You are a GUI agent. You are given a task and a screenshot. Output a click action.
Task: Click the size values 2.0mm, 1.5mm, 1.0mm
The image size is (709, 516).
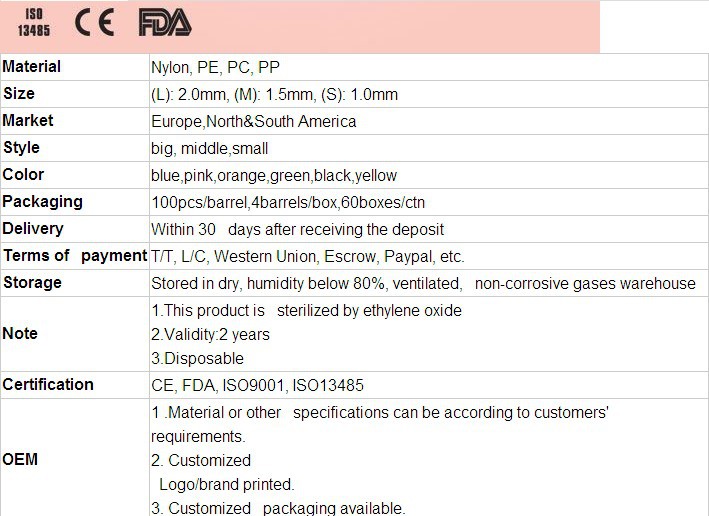(x=274, y=95)
